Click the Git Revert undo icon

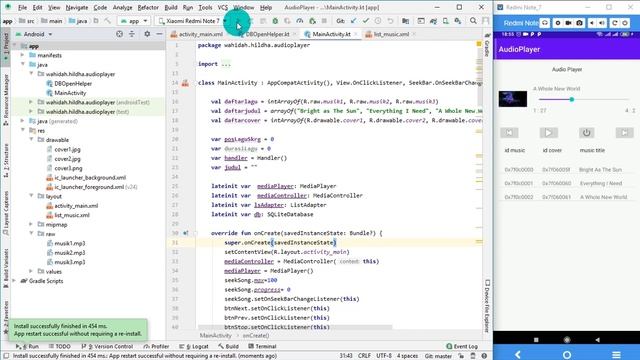(x=390, y=21)
